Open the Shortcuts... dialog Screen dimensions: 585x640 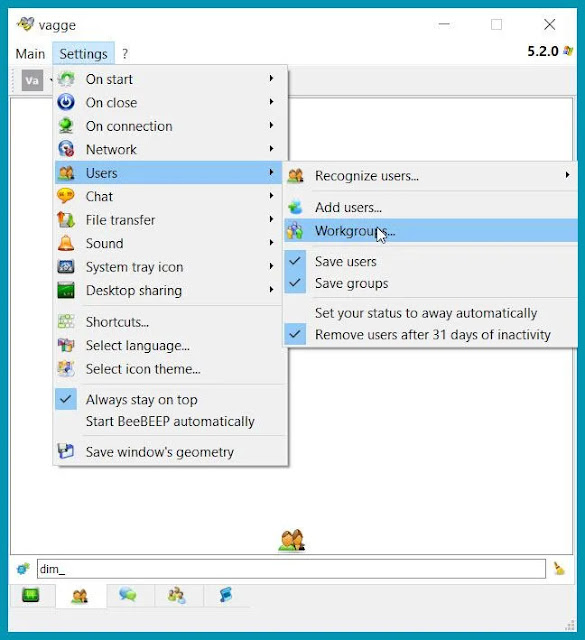170,322
